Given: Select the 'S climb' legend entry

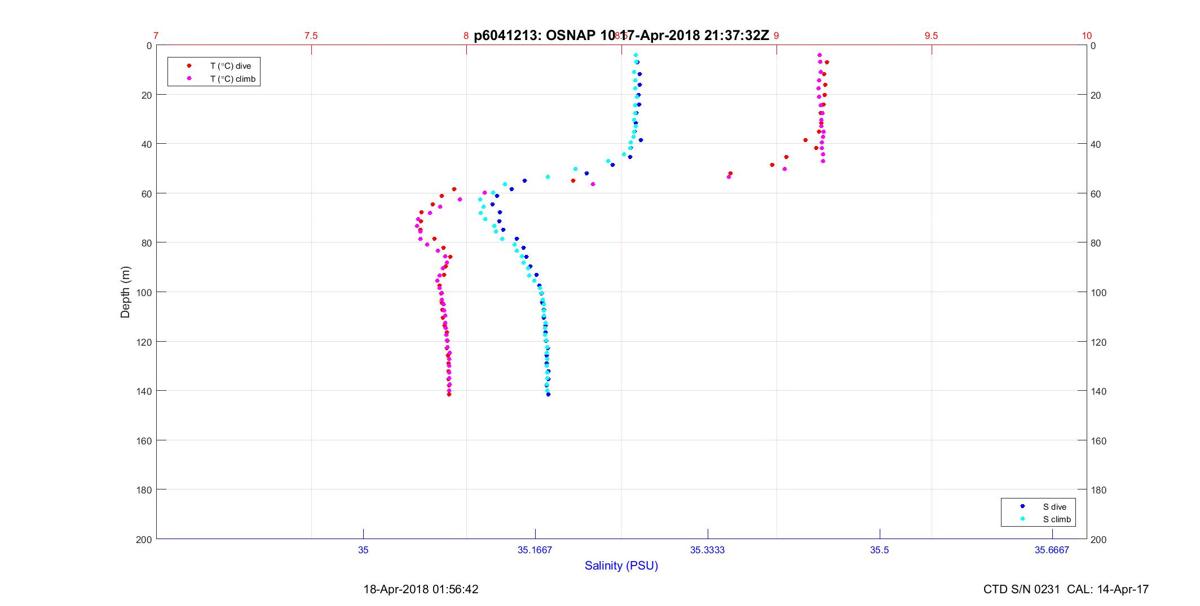Looking at the screenshot, I should tap(1057, 520).
